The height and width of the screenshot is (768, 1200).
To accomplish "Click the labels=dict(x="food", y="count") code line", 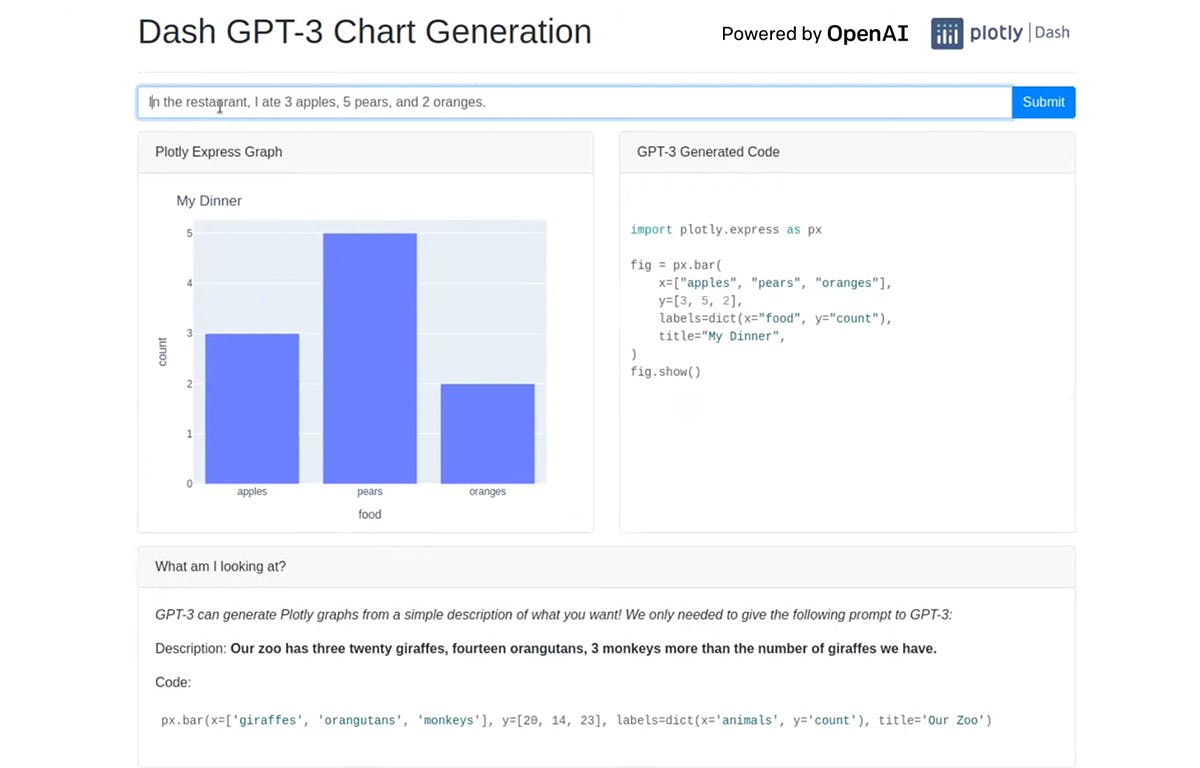I will [775, 319].
